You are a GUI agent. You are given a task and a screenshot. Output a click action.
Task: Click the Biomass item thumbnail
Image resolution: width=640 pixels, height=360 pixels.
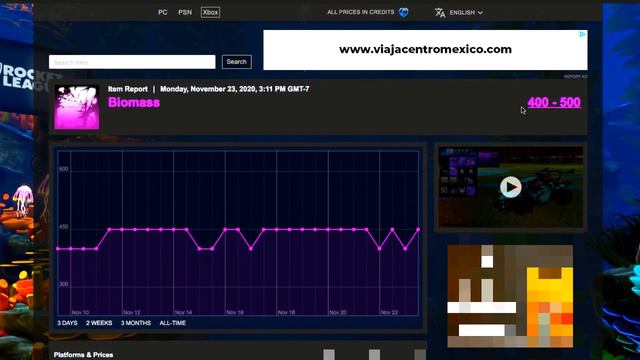[x=77, y=107]
